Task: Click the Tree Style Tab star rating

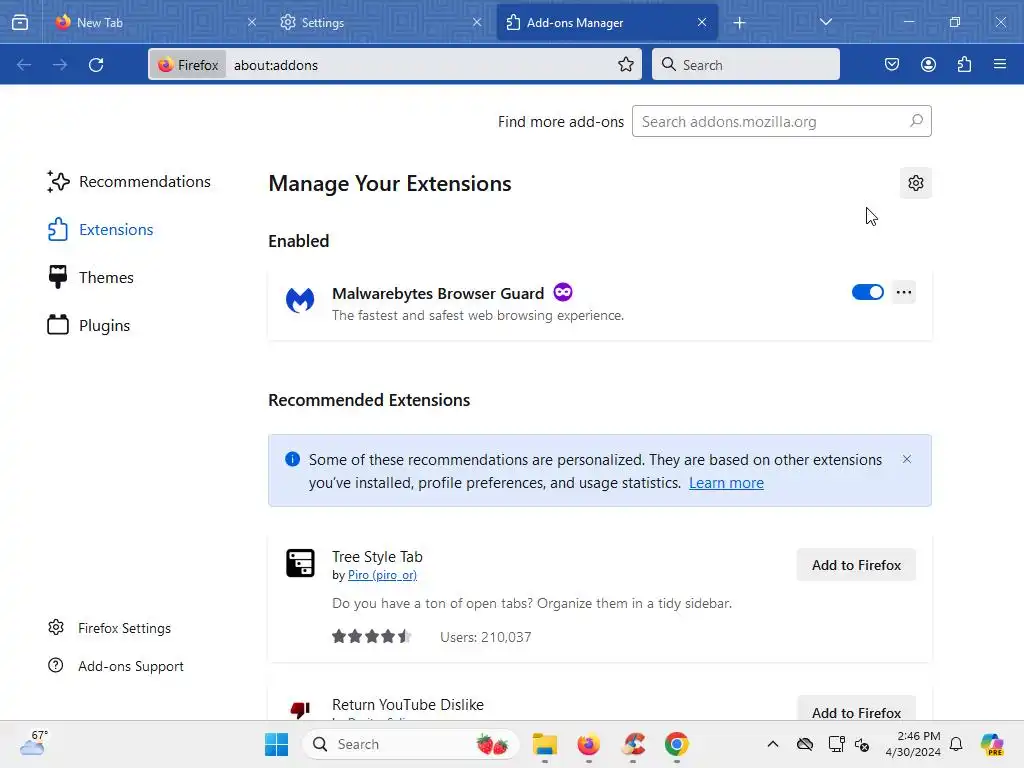Action: pos(372,636)
